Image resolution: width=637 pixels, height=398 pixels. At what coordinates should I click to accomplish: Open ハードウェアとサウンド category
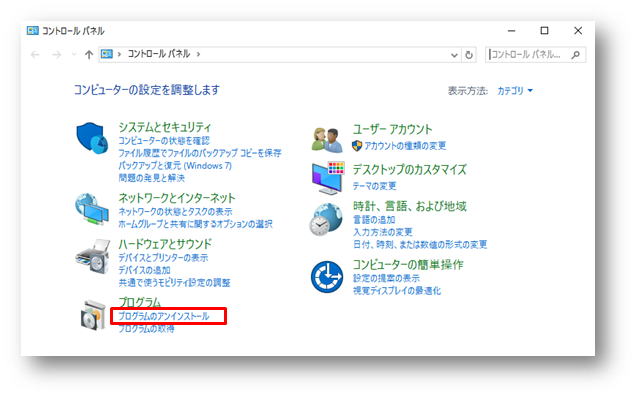click(x=165, y=244)
